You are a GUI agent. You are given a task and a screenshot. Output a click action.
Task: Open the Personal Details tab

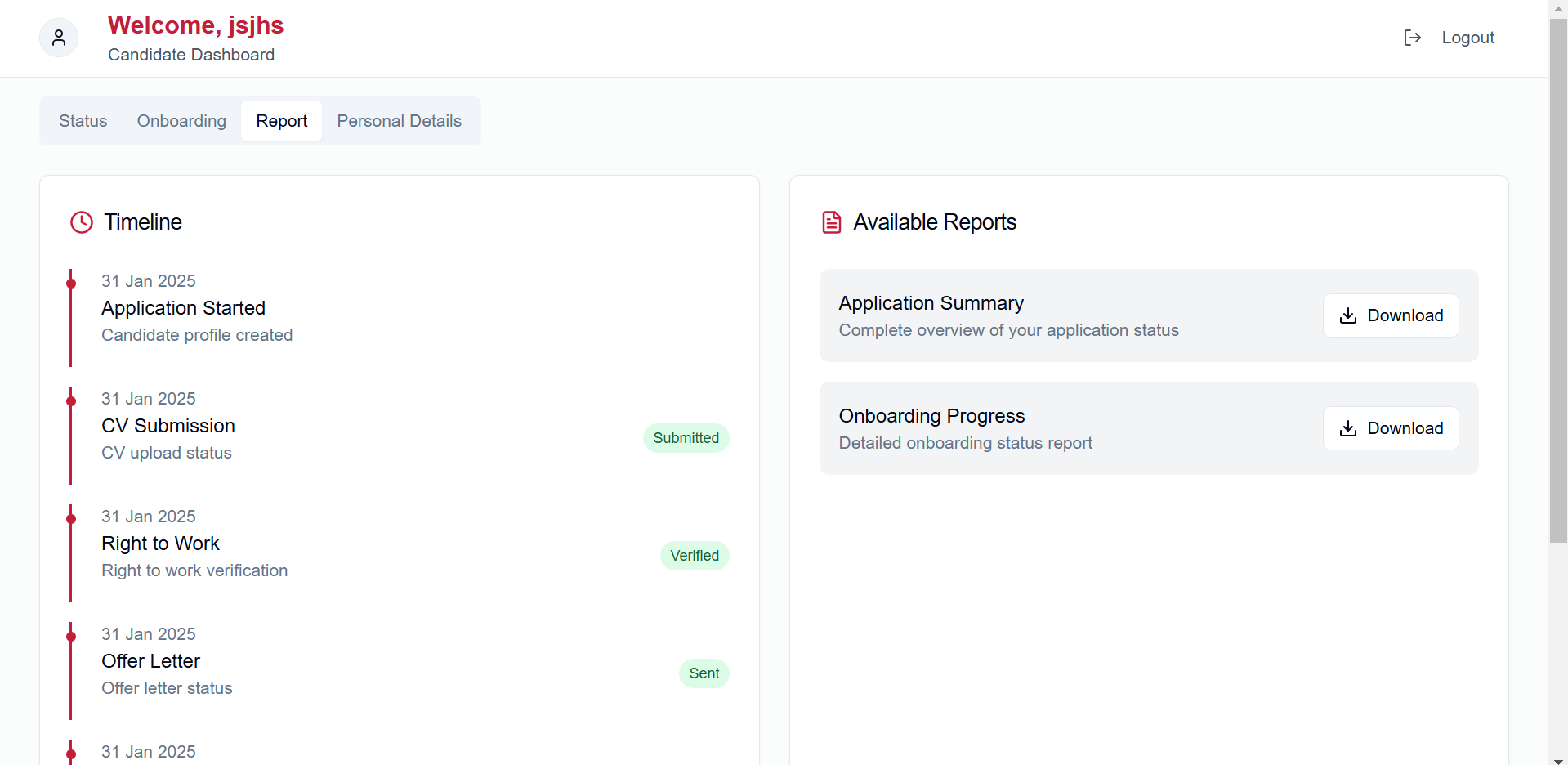400,121
